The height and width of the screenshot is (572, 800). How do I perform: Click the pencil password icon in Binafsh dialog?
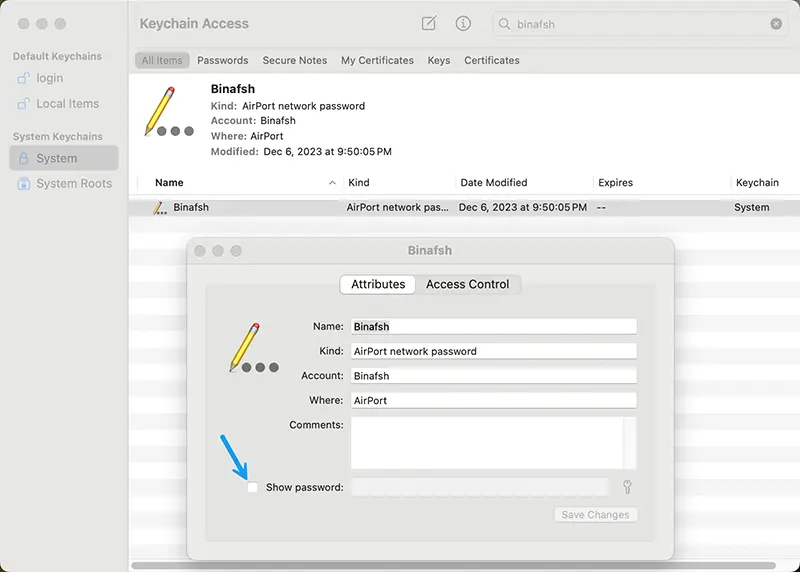(x=254, y=347)
